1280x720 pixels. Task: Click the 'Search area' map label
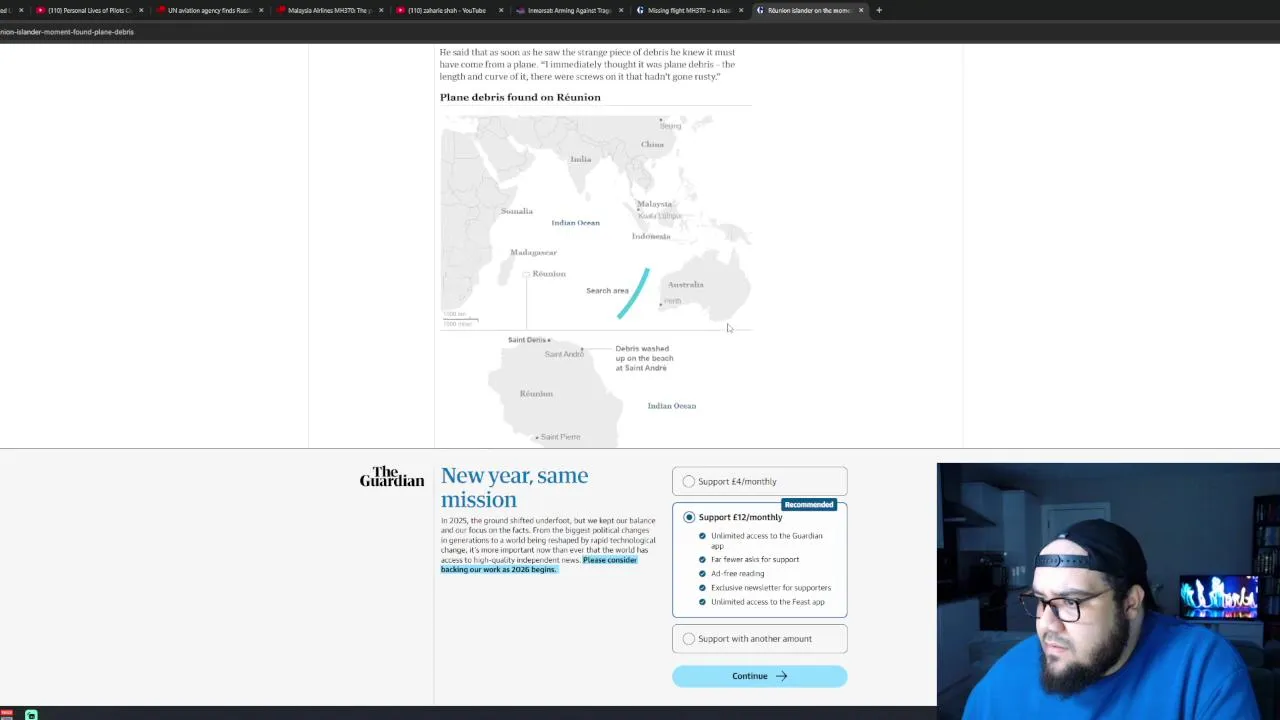coord(607,291)
